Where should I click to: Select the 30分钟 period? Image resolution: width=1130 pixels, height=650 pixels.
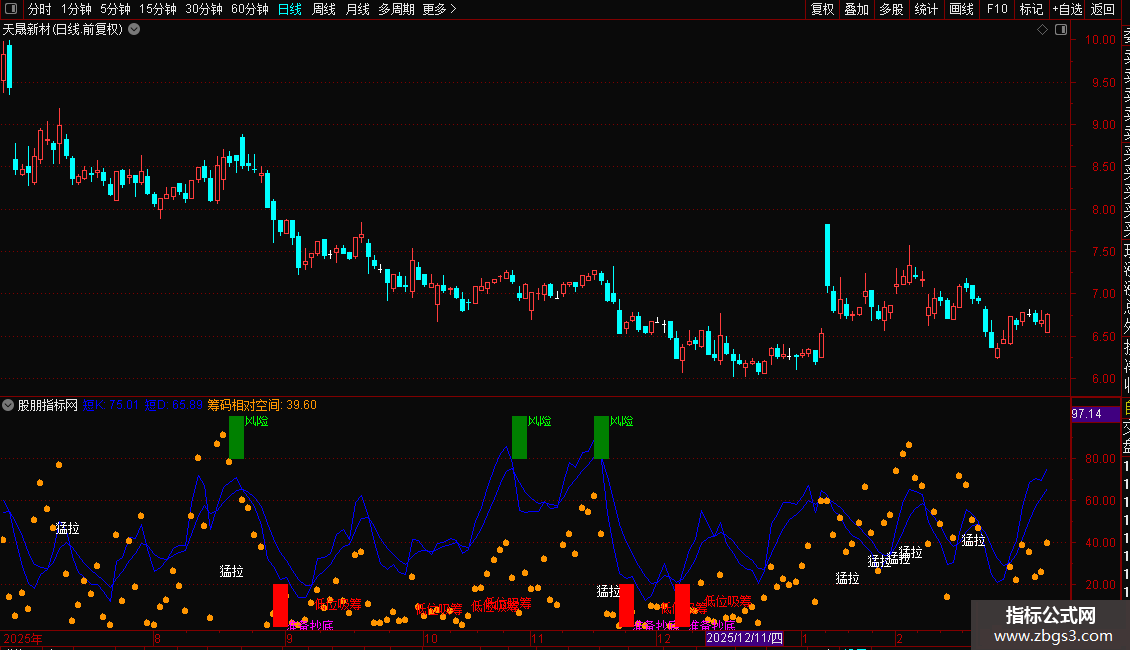[x=204, y=9]
